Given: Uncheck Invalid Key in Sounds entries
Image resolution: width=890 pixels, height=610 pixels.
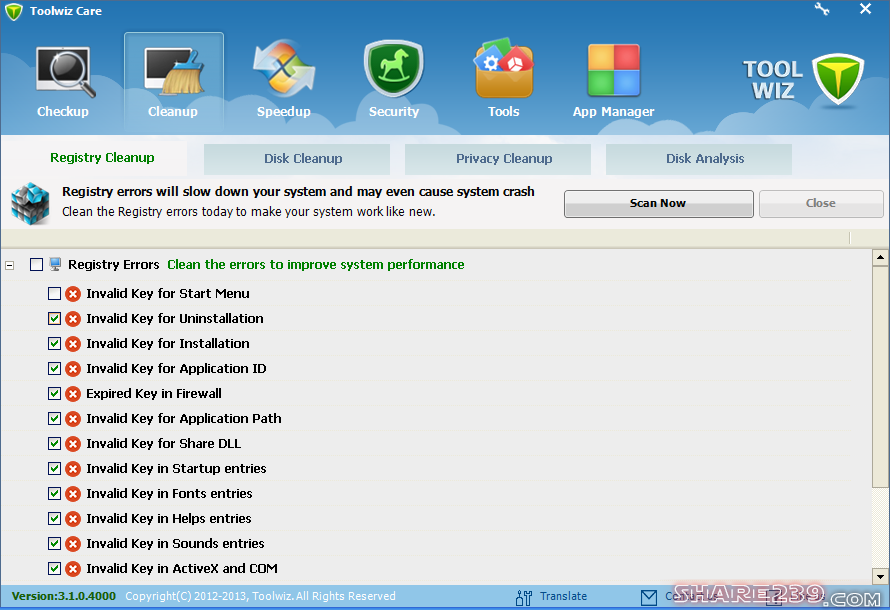Looking at the screenshot, I should pos(54,543).
